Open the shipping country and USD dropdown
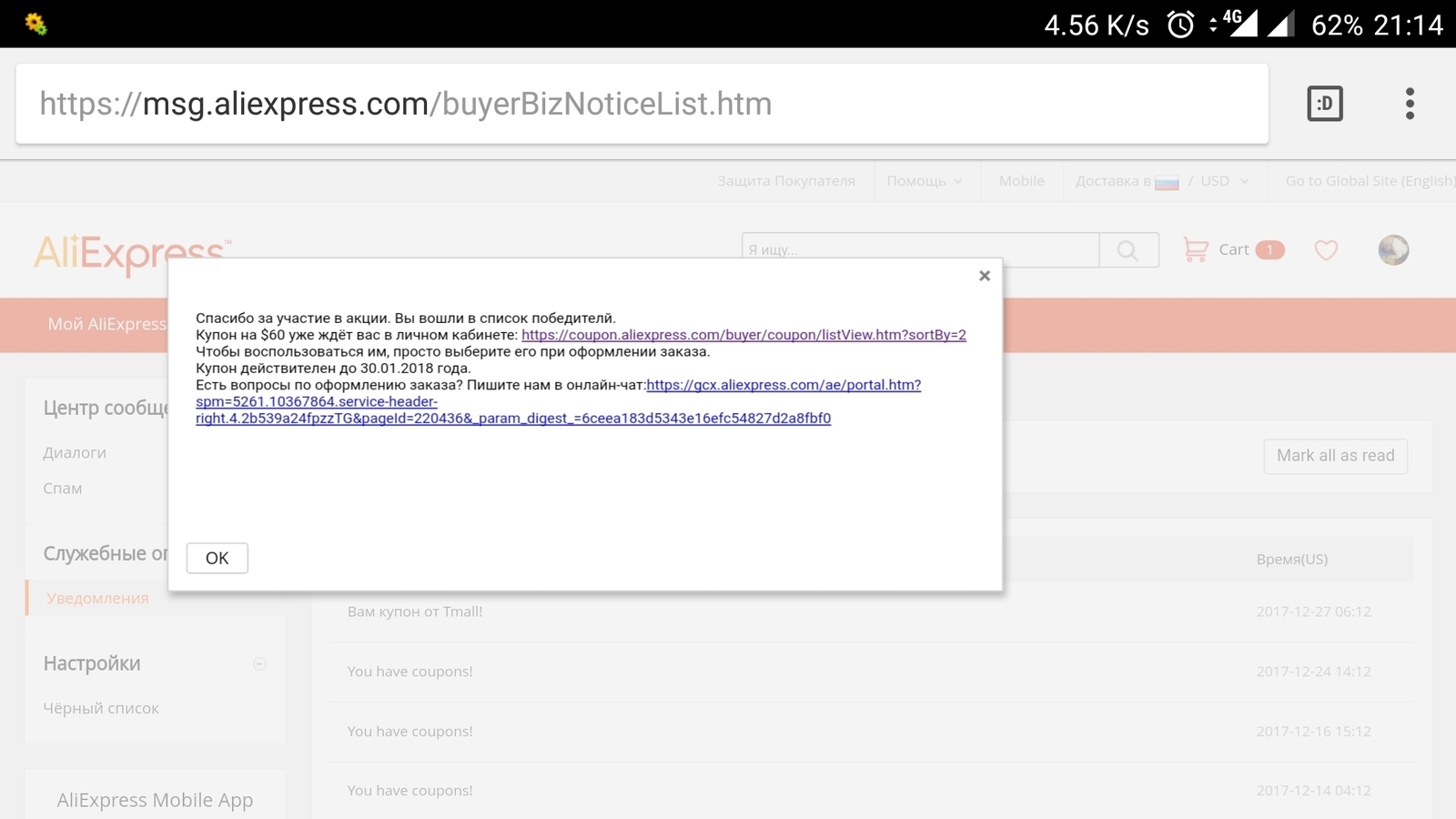 (1162, 181)
